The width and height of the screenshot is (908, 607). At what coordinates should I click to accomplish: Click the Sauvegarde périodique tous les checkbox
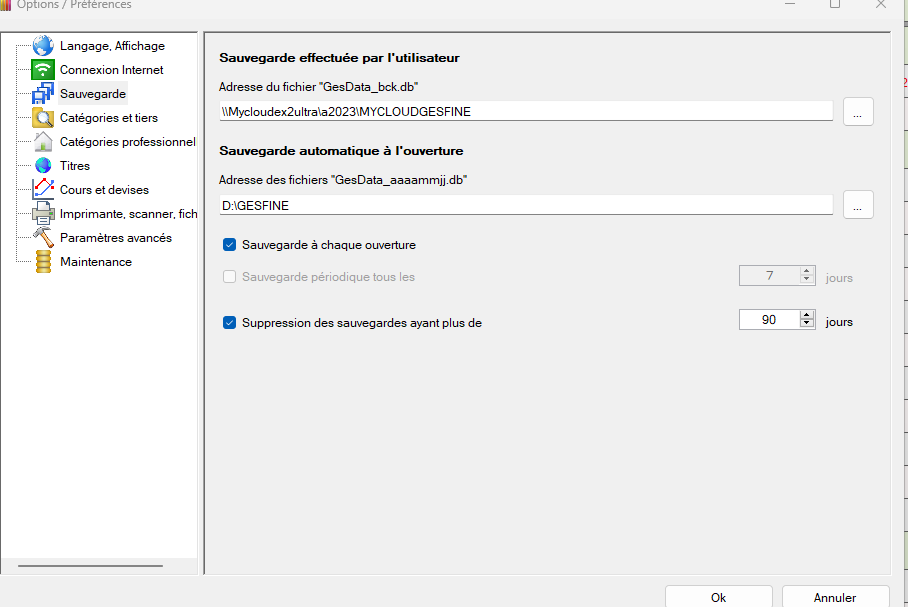point(230,277)
